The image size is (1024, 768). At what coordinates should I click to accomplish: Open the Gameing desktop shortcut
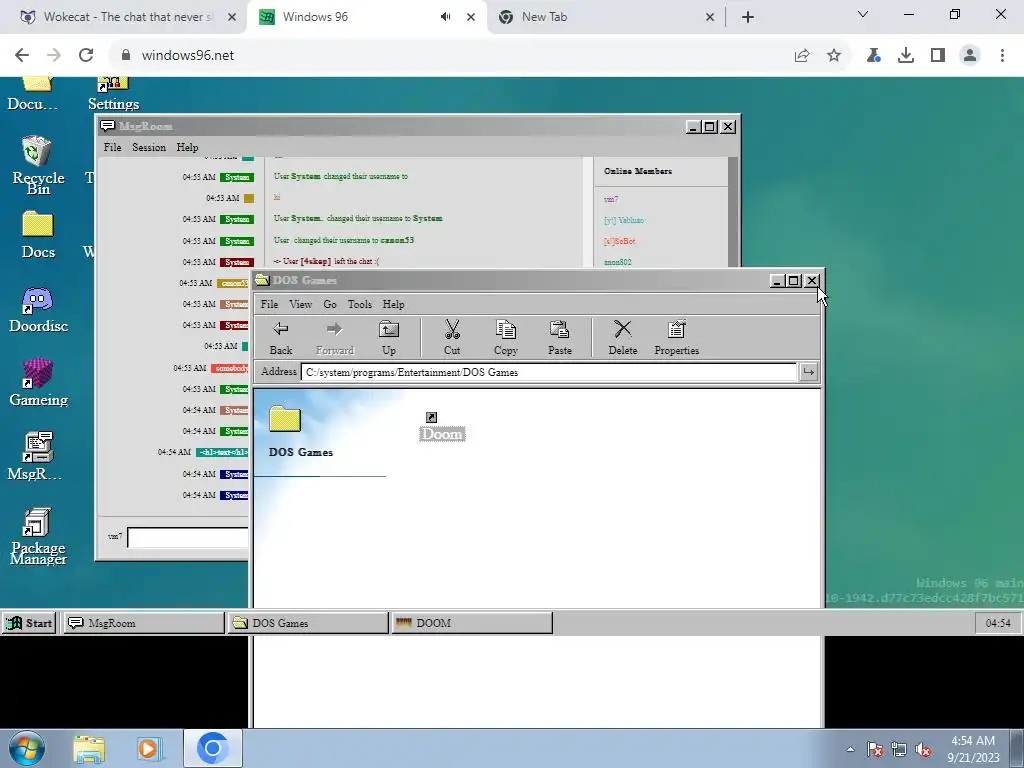(x=38, y=383)
